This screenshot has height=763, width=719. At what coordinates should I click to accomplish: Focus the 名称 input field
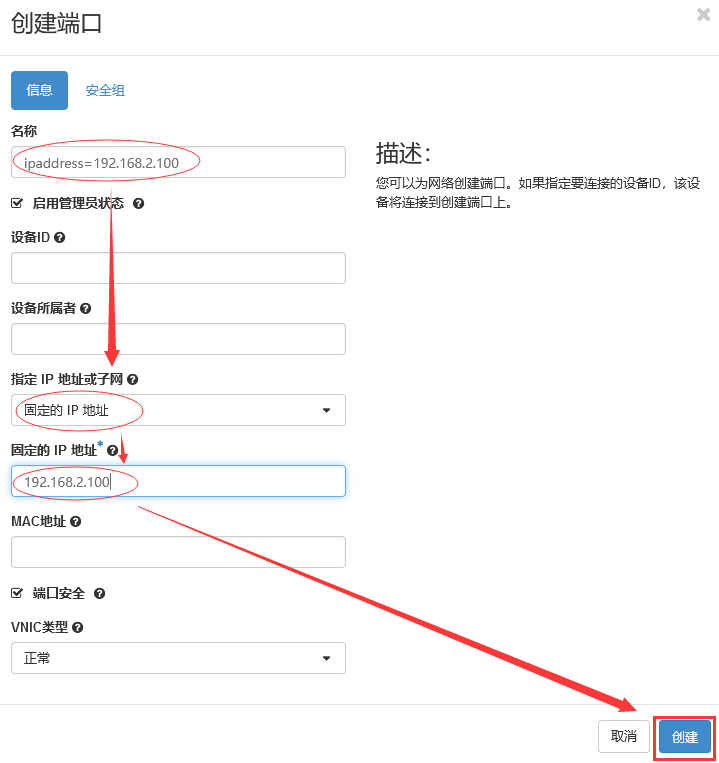179,162
